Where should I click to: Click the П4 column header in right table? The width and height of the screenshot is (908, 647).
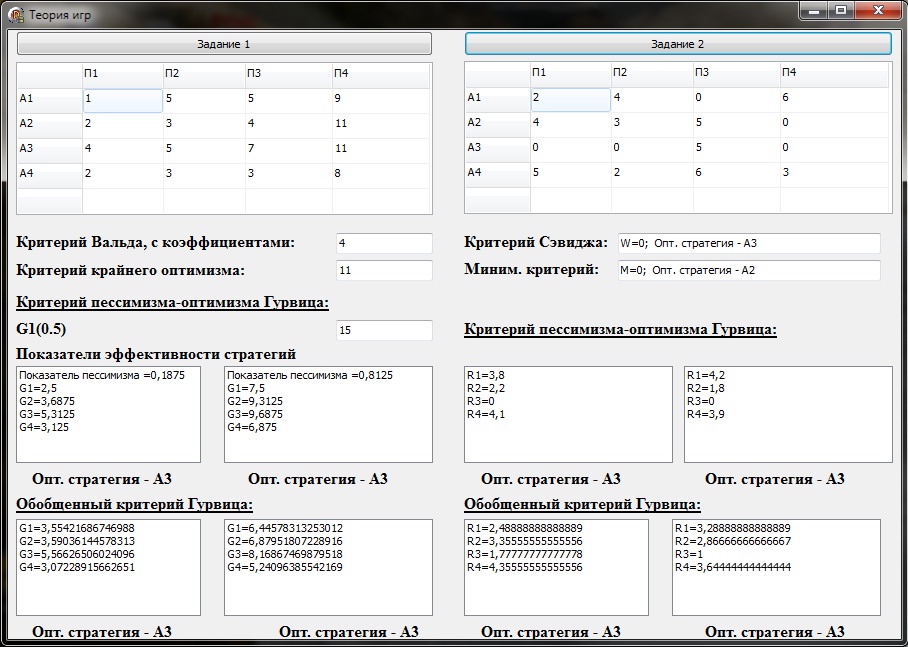pos(834,74)
